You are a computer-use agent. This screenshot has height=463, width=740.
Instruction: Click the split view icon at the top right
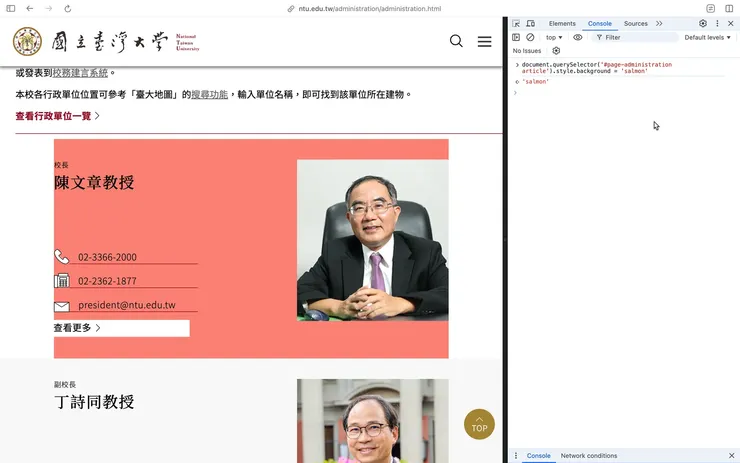(x=729, y=8)
